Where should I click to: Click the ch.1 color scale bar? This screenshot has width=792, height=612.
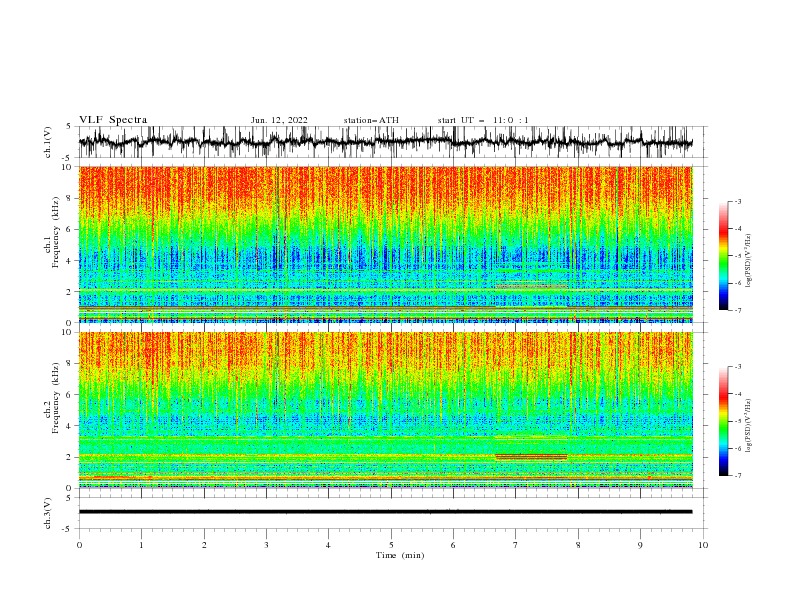point(723,255)
